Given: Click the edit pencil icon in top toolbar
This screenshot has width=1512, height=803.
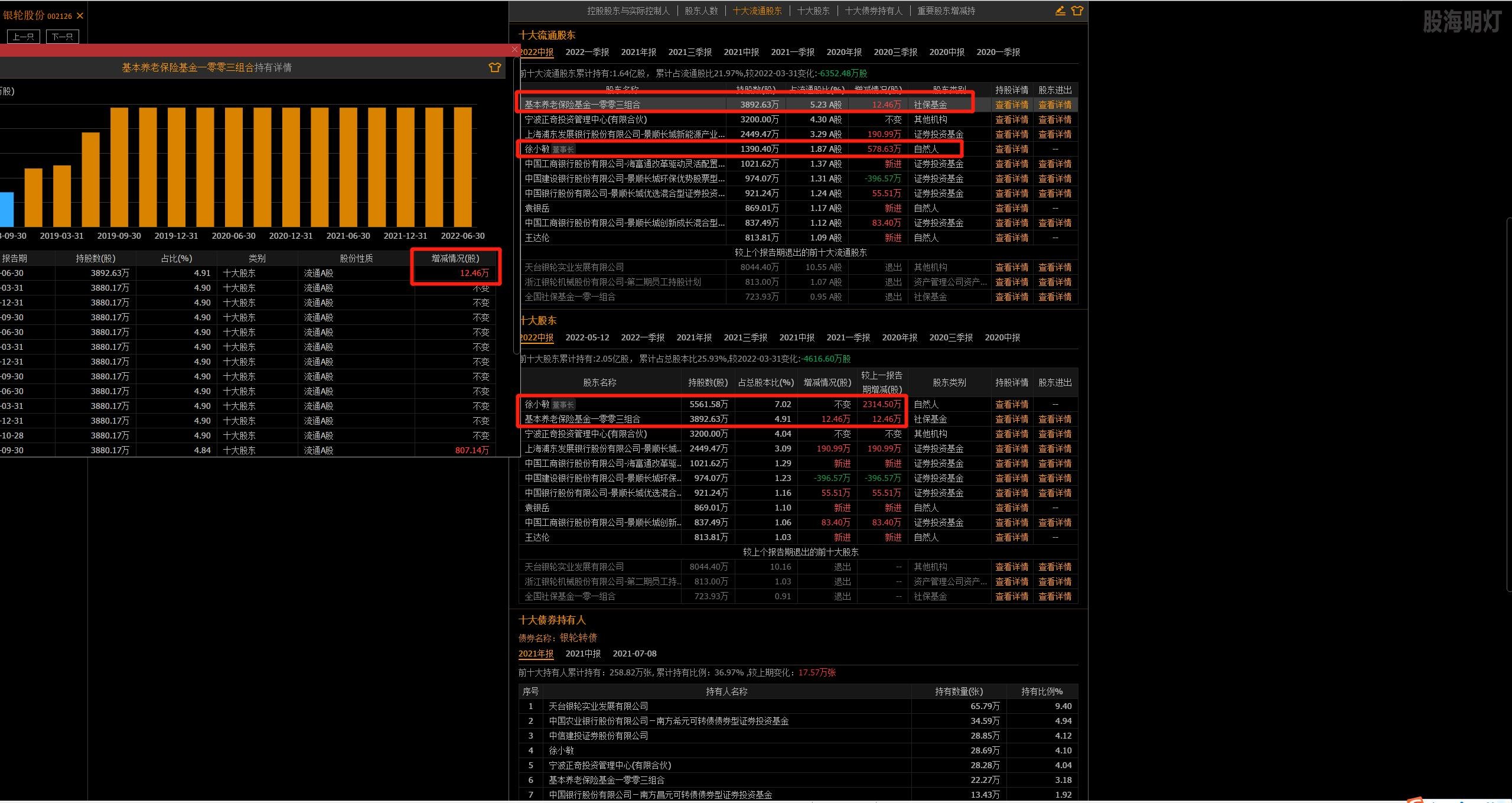Looking at the screenshot, I should click(x=1060, y=11).
